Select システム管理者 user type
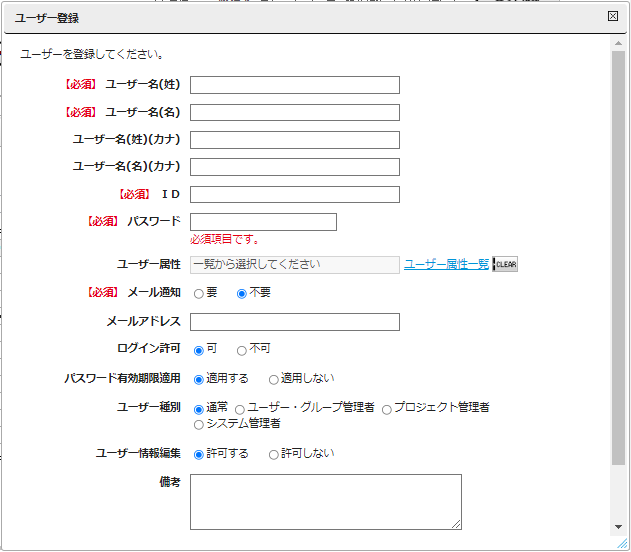631x552 pixels. coord(198,424)
